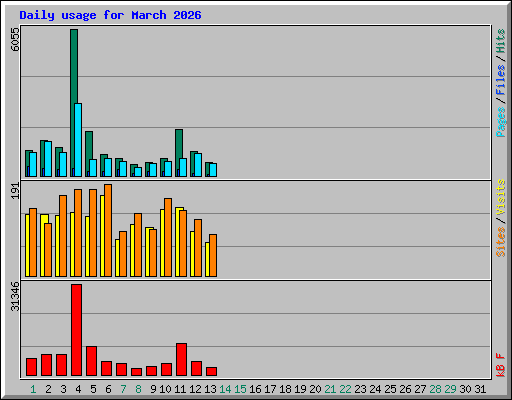Select day 16 on the x-axis
The image size is (512, 400).
[x=255, y=389]
